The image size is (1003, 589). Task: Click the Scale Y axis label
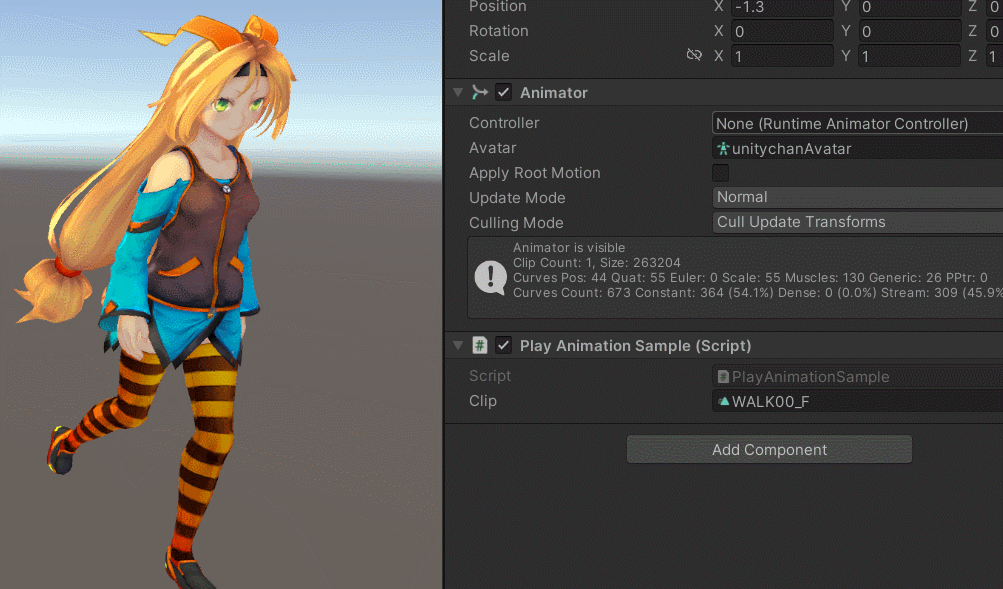coord(846,56)
